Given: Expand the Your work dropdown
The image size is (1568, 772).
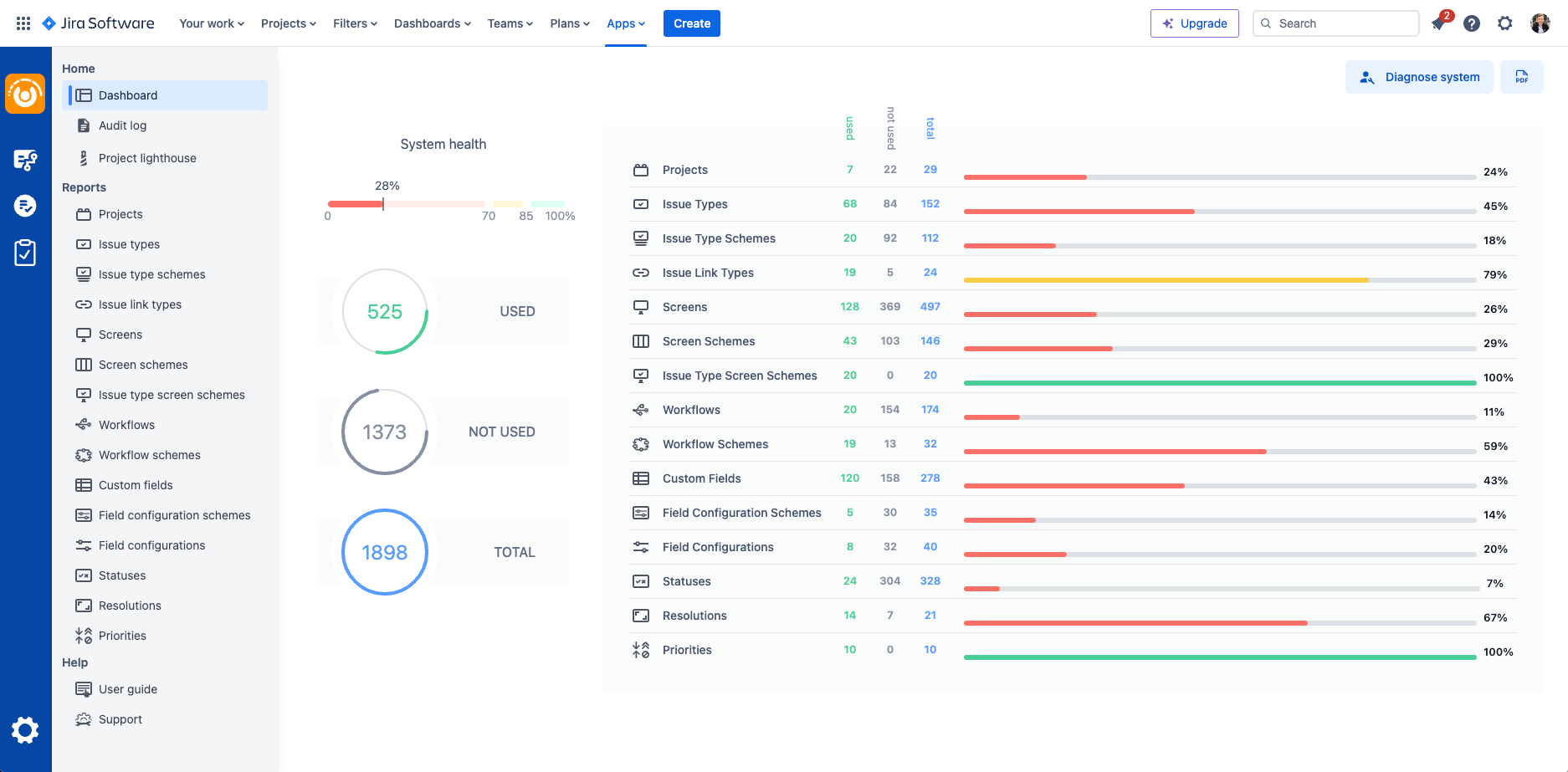Looking at the screenshot, I should [x=212, y=23].
